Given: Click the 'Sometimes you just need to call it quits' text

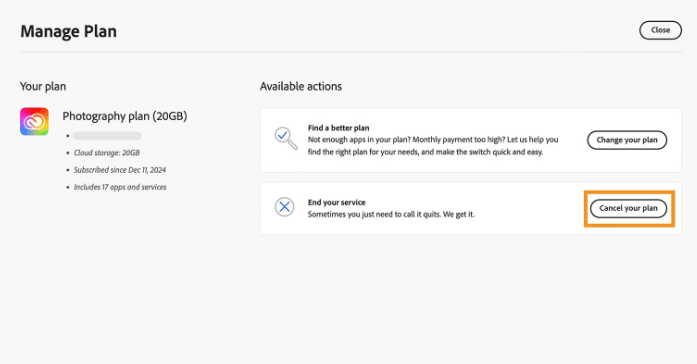Looking at the screenshot, I should [x=391, y=214].
